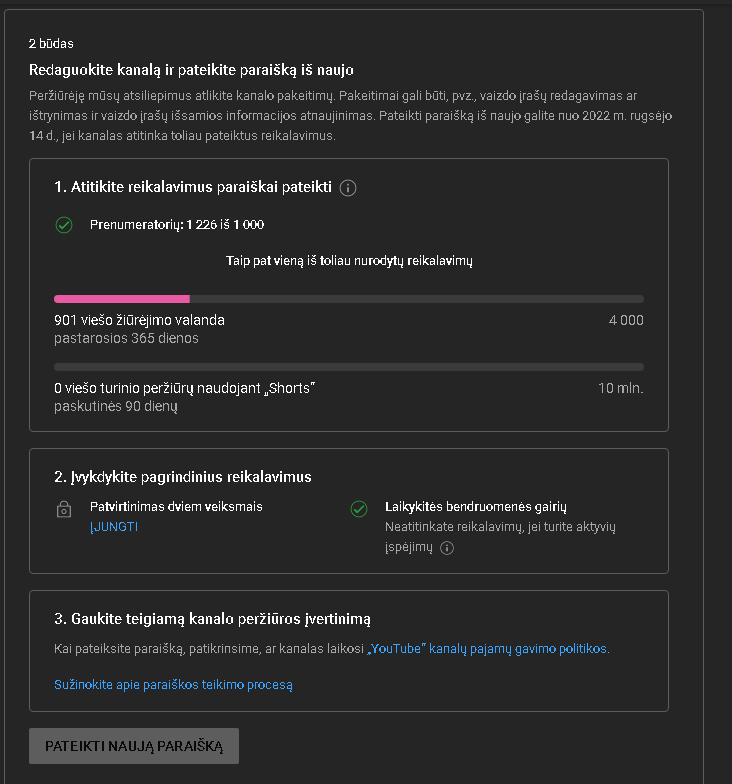Click the ĮJUNGTI link
This screenshot has width=732, height=784.
pyautogui.click(x=114, y=527)
